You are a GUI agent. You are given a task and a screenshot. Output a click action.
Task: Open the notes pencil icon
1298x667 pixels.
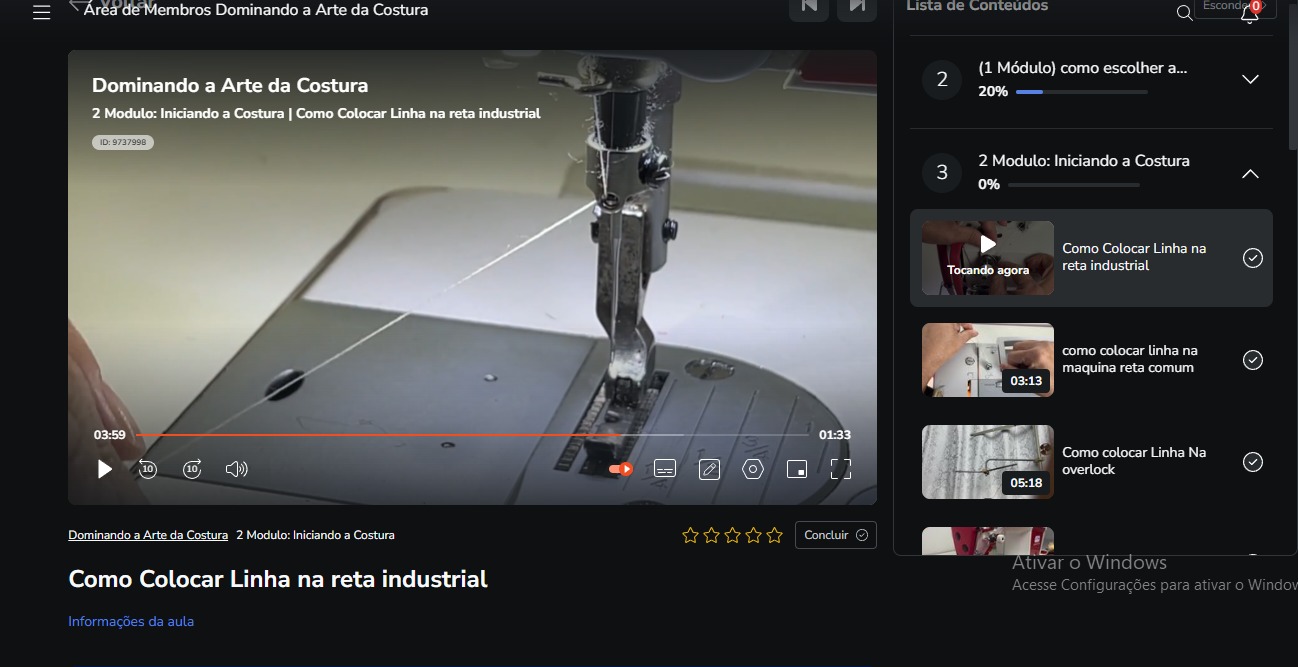pyautogui.click(x=709, y=469)
